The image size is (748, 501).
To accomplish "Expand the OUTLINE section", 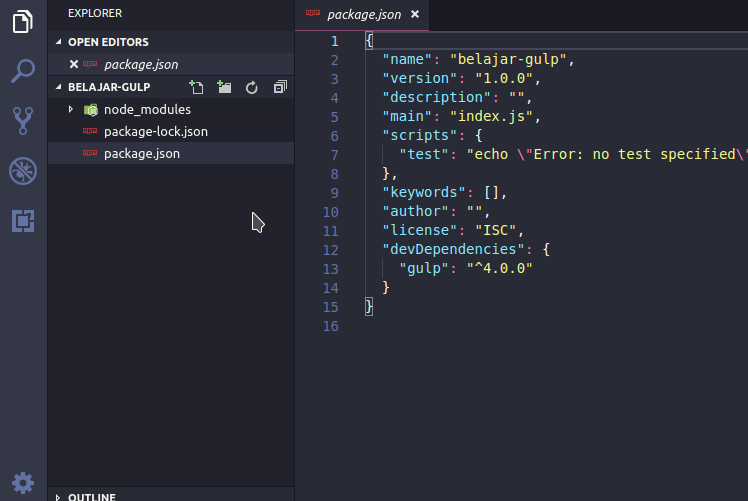I will 58,497.
